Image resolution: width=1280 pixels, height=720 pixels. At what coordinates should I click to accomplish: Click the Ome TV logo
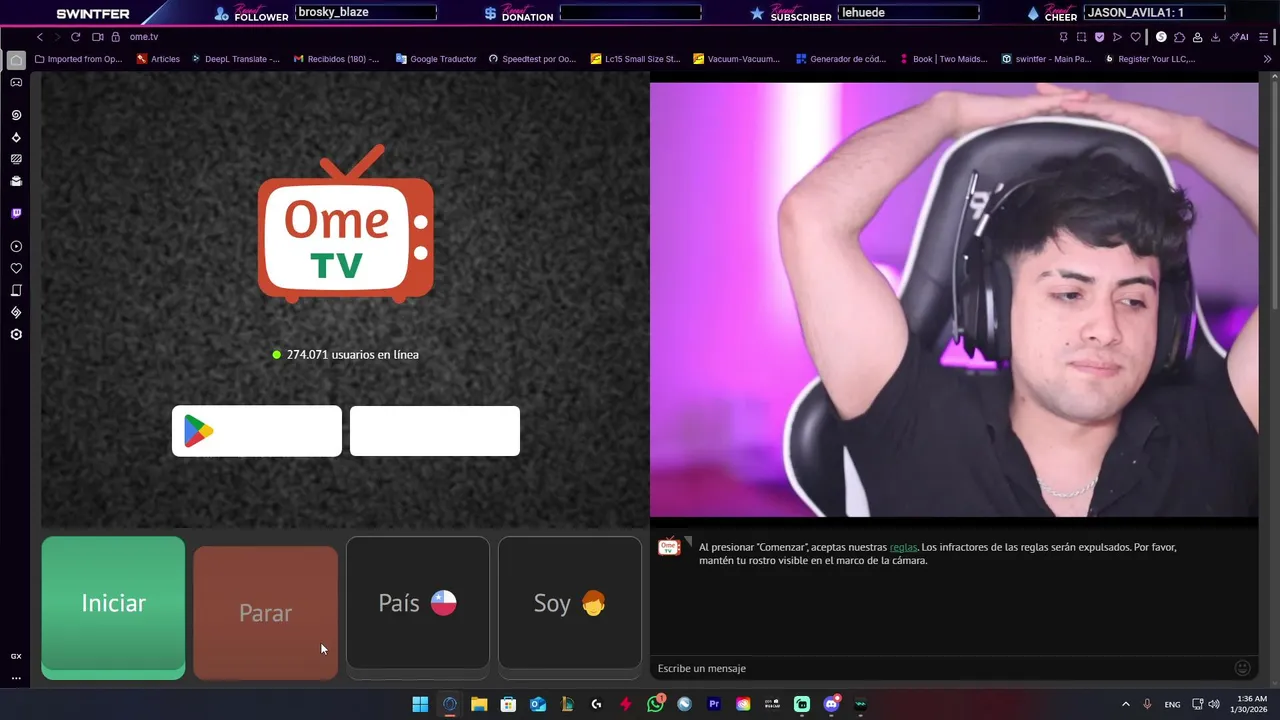click(346, 224)
